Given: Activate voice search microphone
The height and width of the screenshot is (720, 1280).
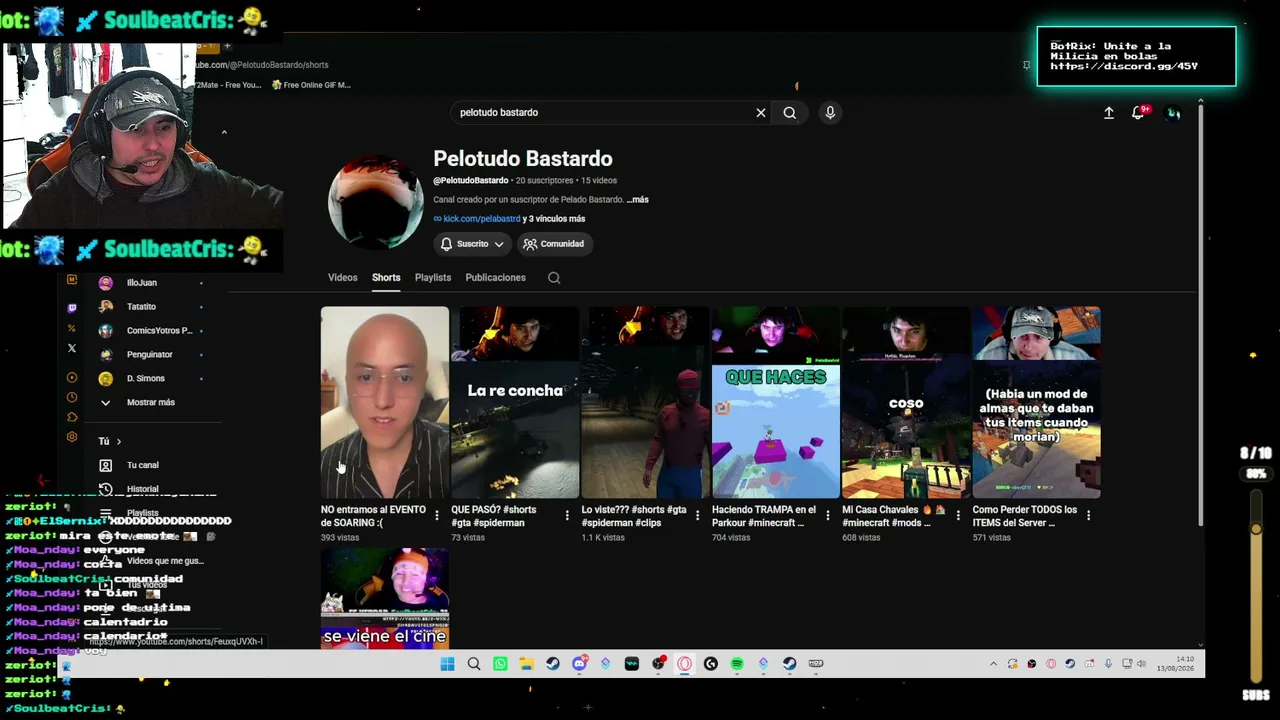Looking at the screenshot, I should click(830, 113).
